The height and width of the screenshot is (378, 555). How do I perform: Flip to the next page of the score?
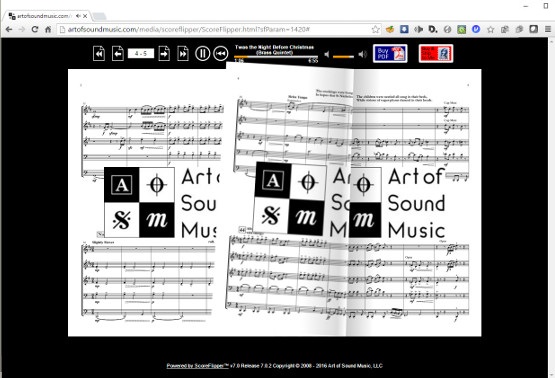coord(164,54)
